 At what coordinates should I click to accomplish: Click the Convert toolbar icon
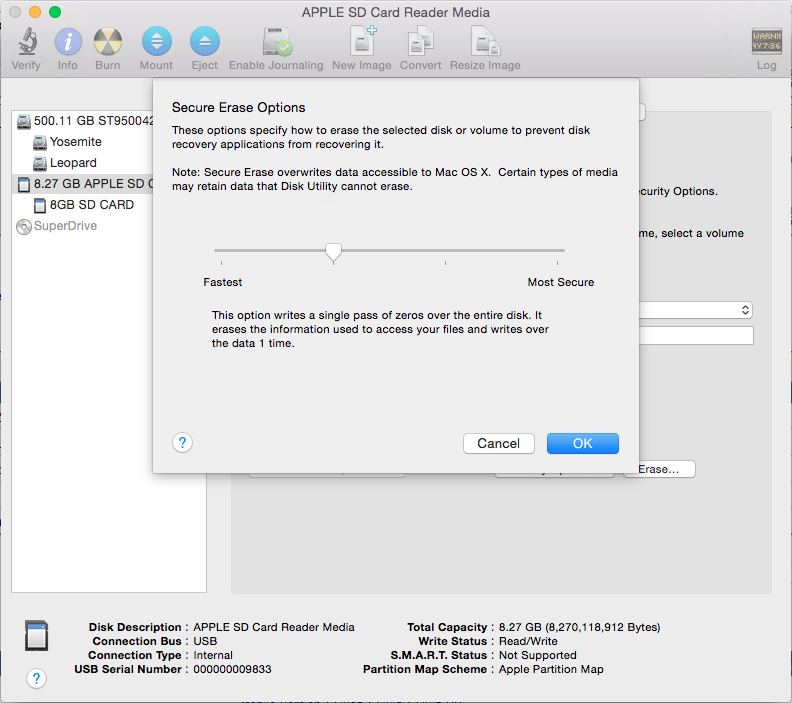pos(420,41)
